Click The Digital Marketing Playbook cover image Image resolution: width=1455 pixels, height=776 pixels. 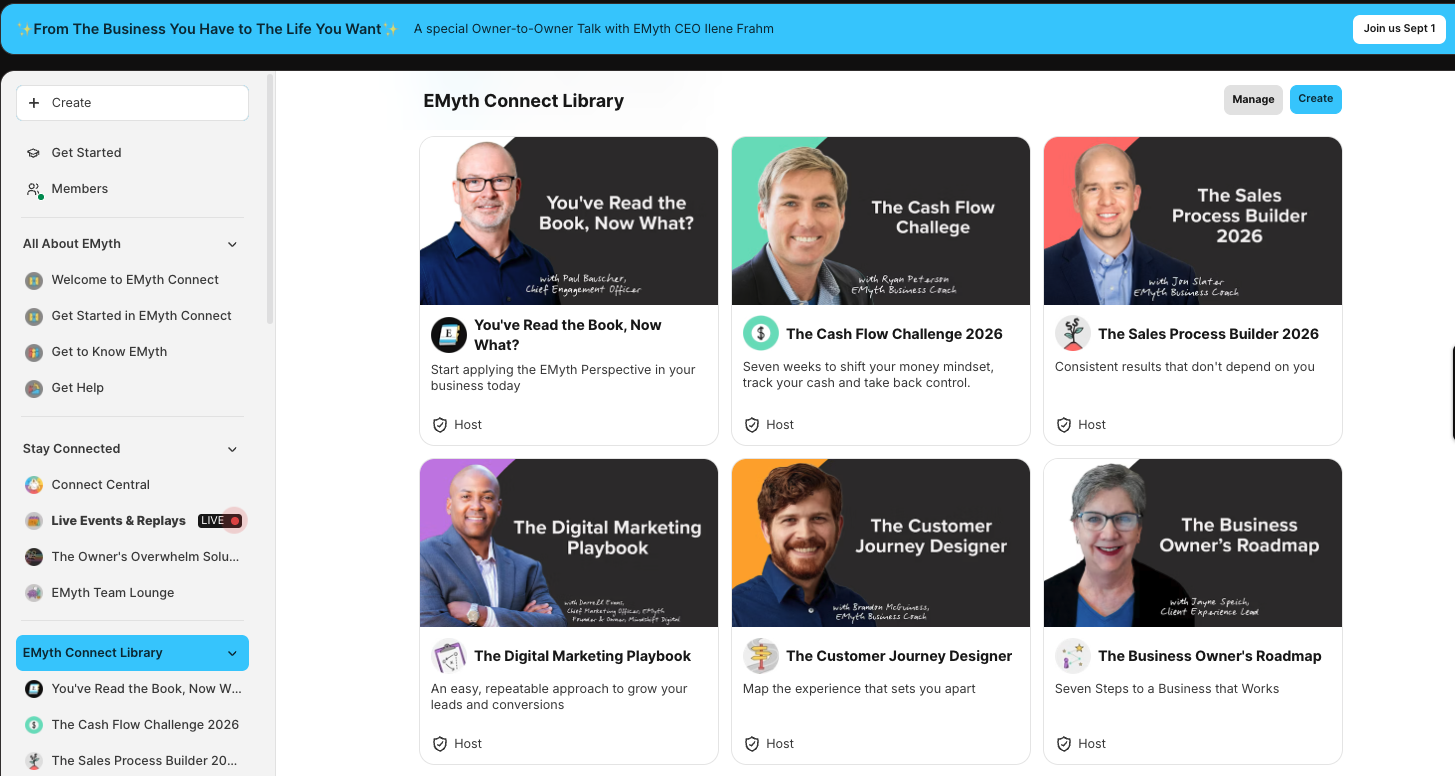[x=569, y=543]
